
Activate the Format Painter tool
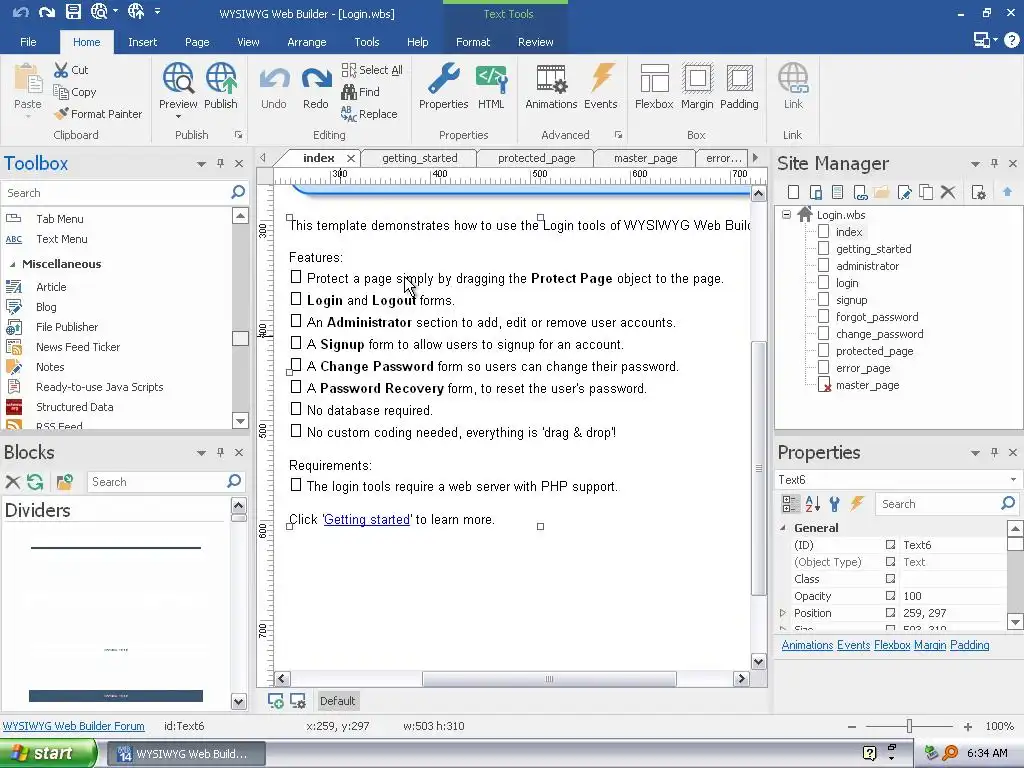(x=98, y=114)
